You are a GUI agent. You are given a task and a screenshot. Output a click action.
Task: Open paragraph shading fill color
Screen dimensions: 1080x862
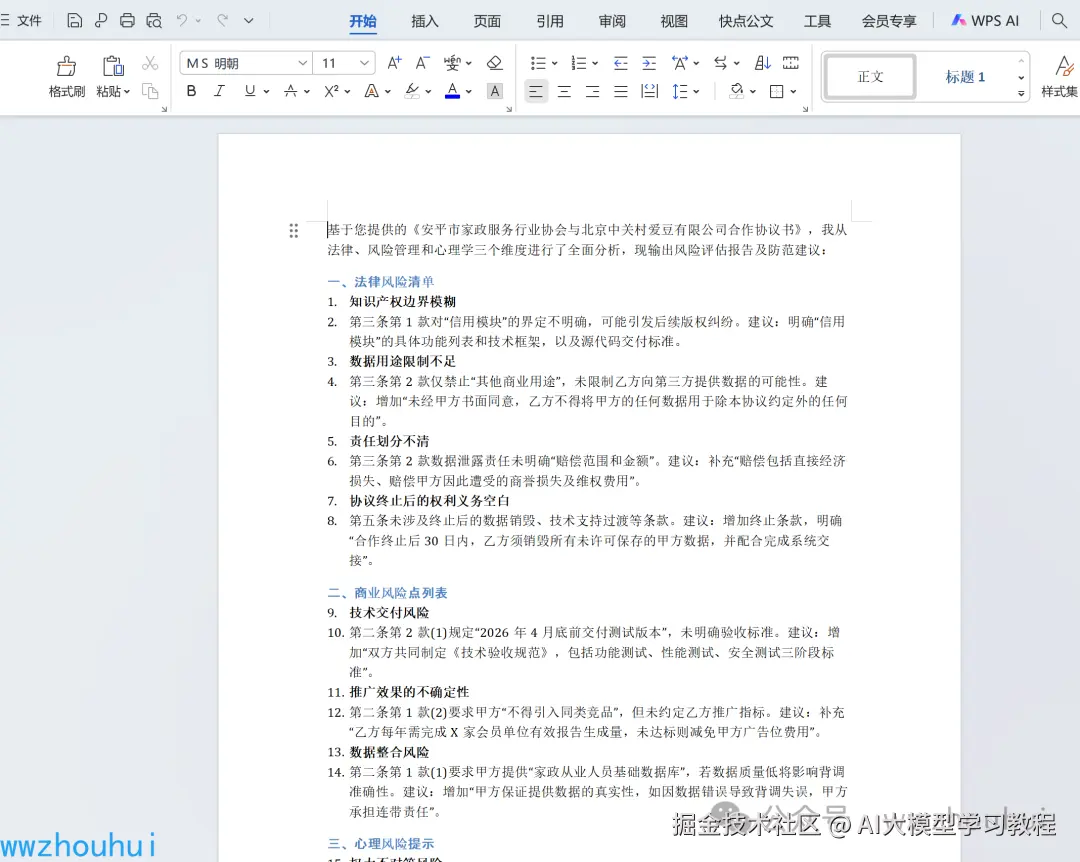coord(737,91)
